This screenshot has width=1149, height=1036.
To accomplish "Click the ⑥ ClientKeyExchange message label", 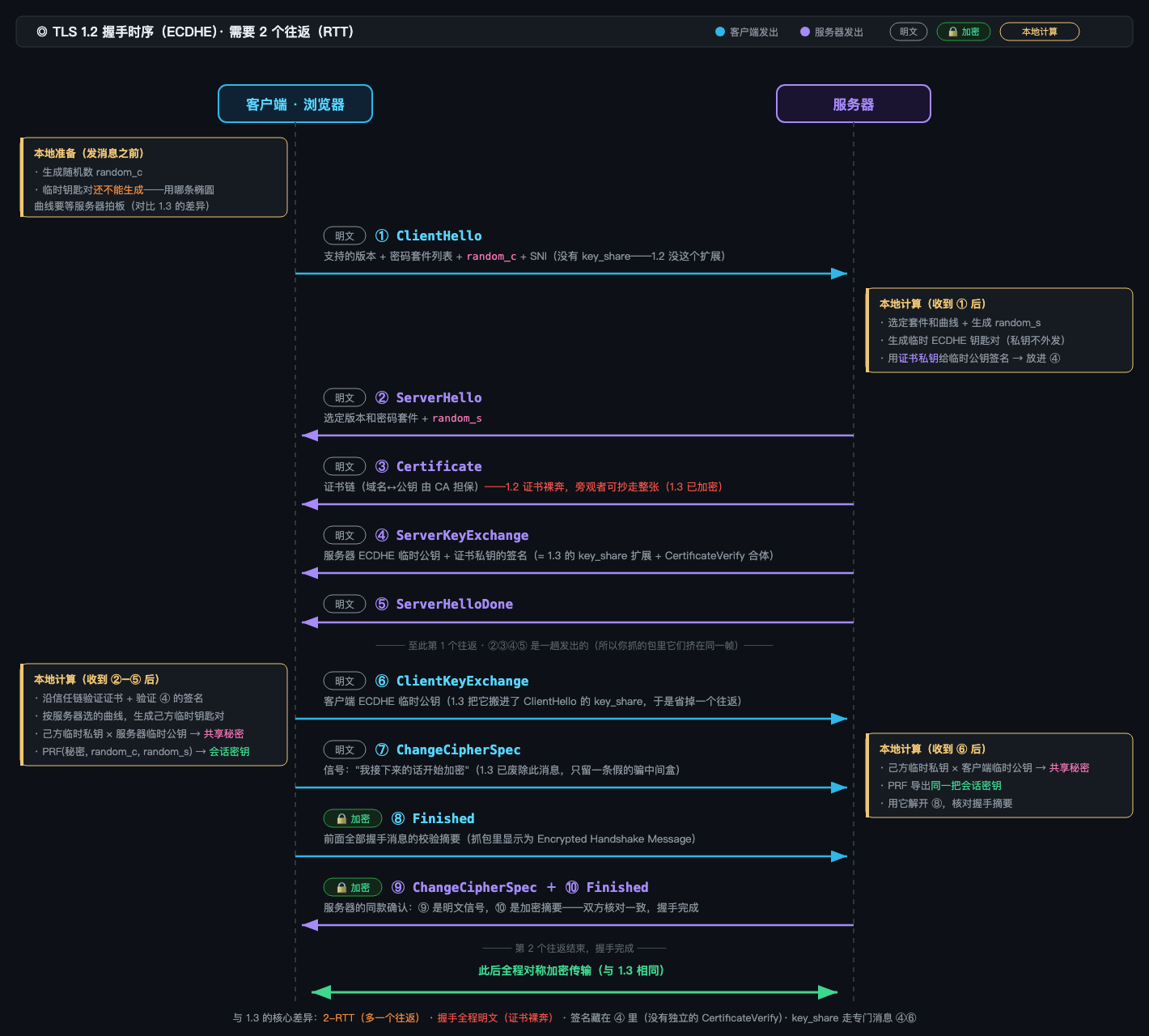I will pos(452,681).
